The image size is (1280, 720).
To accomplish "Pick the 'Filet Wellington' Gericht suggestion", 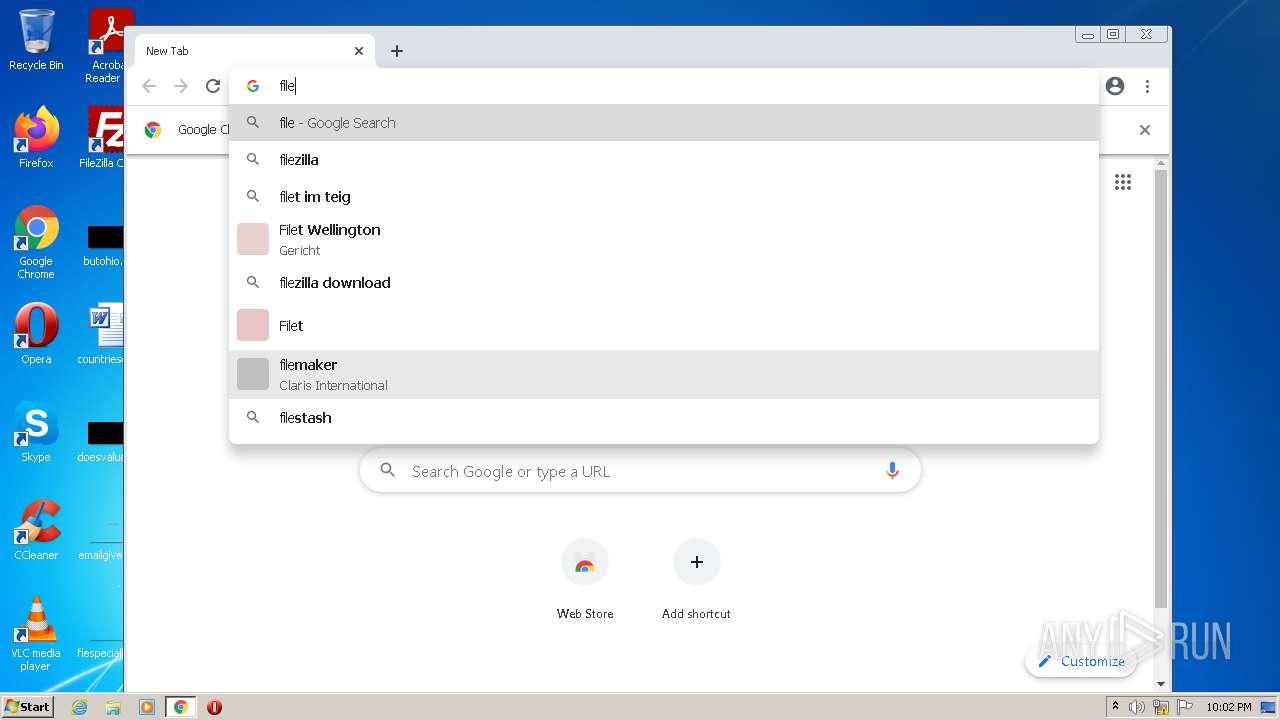I will pyautogui.click(x=664, y=239).
